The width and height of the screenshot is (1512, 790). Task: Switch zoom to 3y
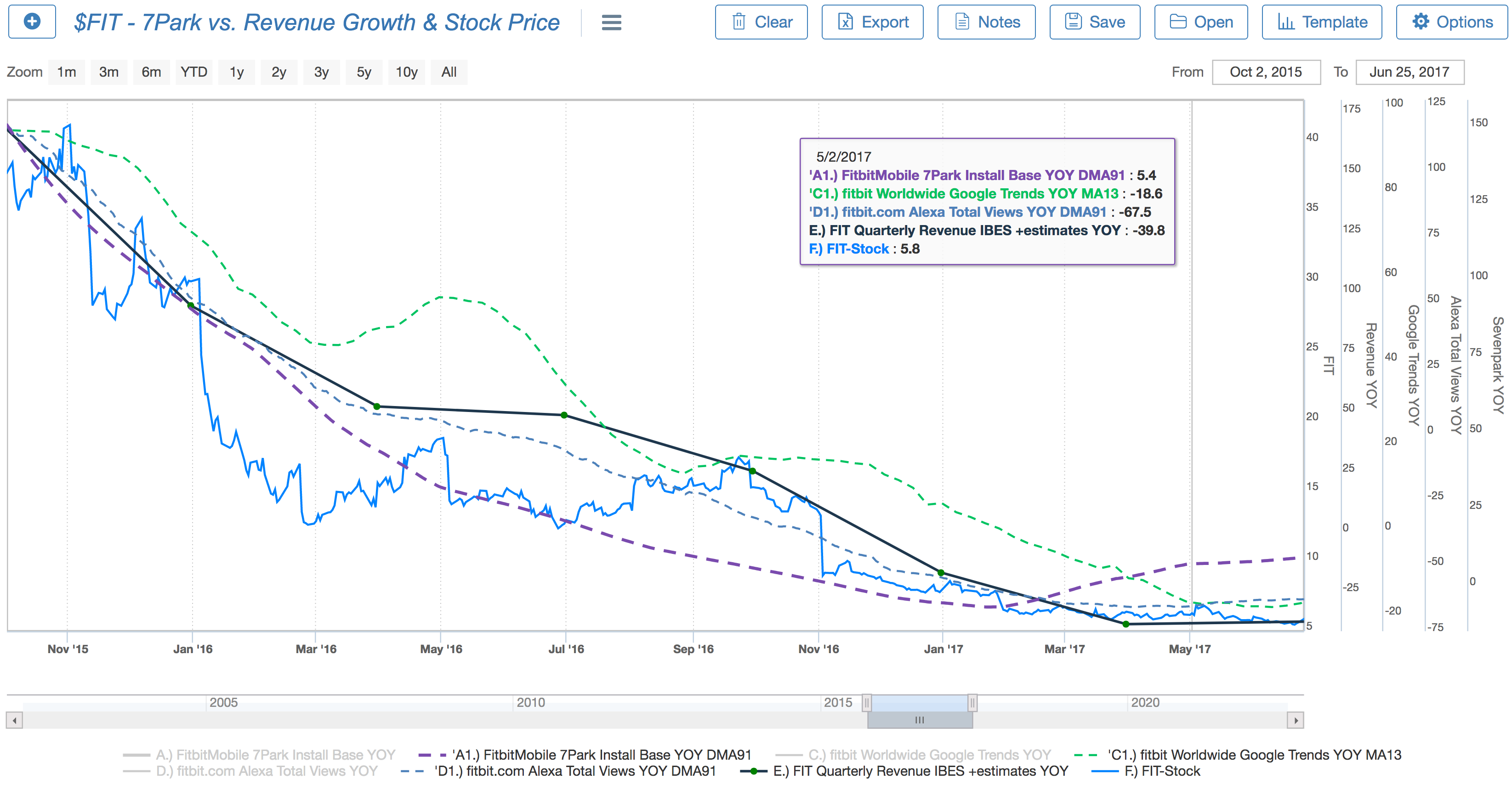coord(321,72)
